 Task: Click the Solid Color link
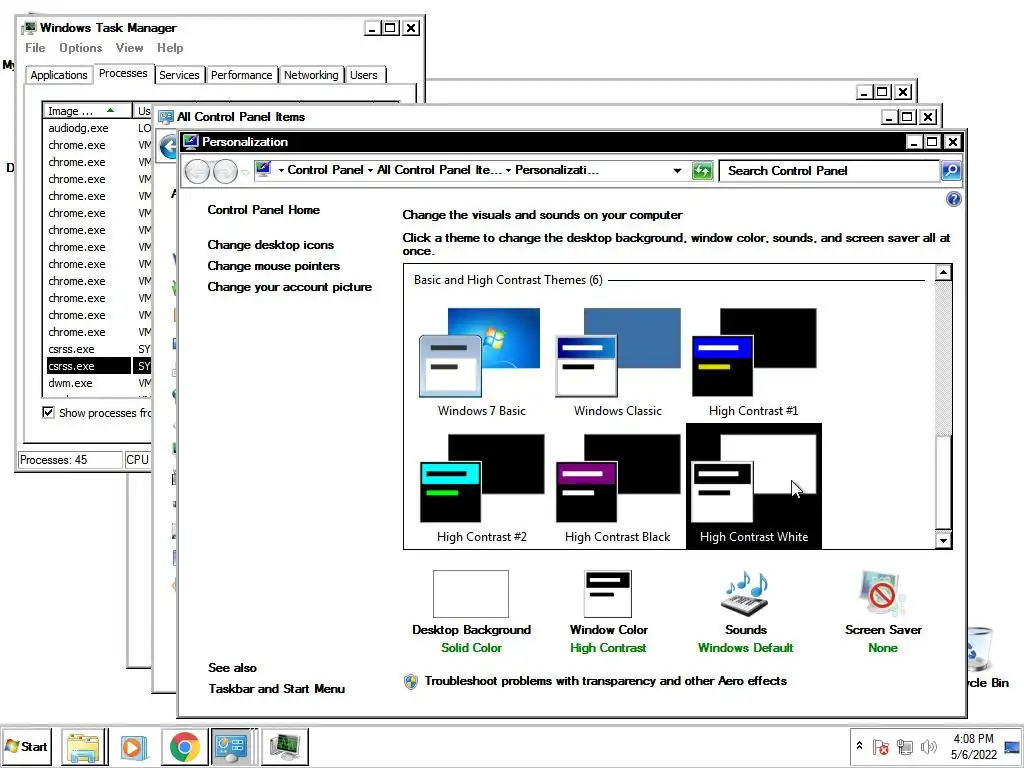[x=471, y=648]
